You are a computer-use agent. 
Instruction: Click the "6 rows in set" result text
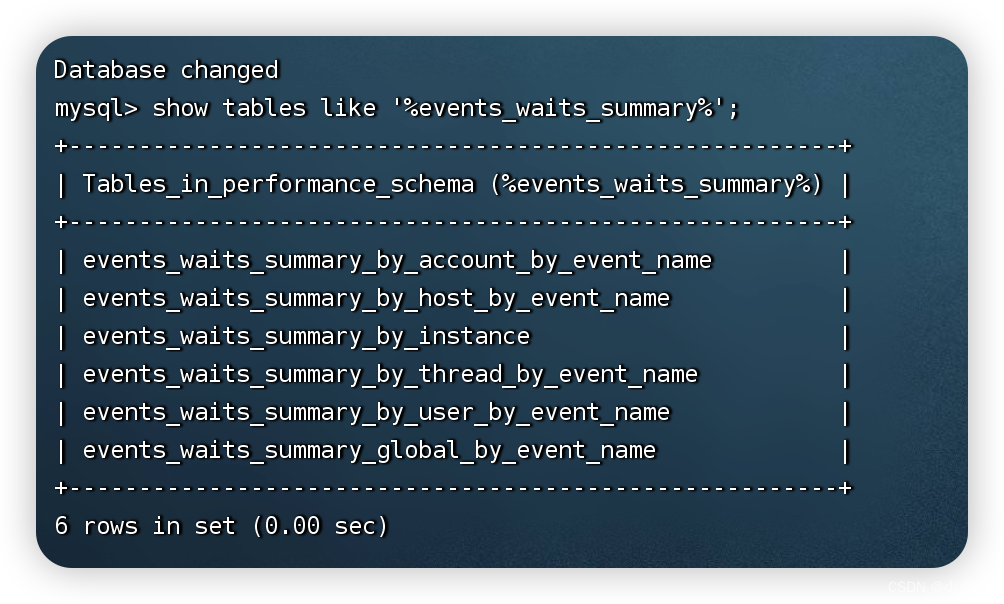145,526
